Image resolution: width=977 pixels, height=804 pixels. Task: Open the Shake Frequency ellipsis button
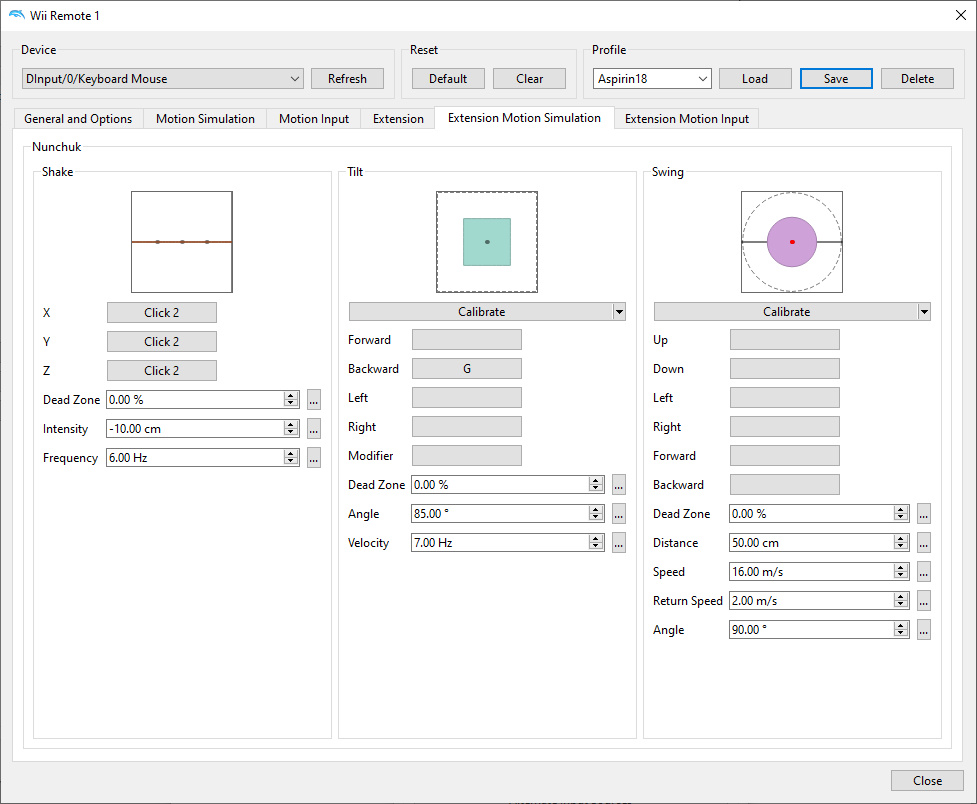point(313,457)
